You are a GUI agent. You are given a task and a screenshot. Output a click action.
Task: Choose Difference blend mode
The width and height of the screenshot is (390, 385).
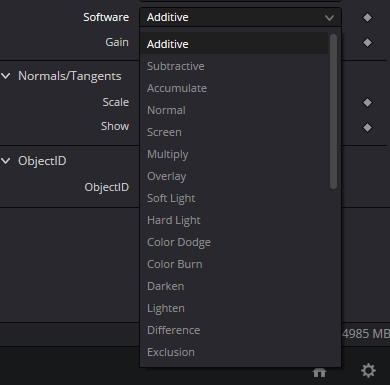pyautogui.click(x=234, y=330)
